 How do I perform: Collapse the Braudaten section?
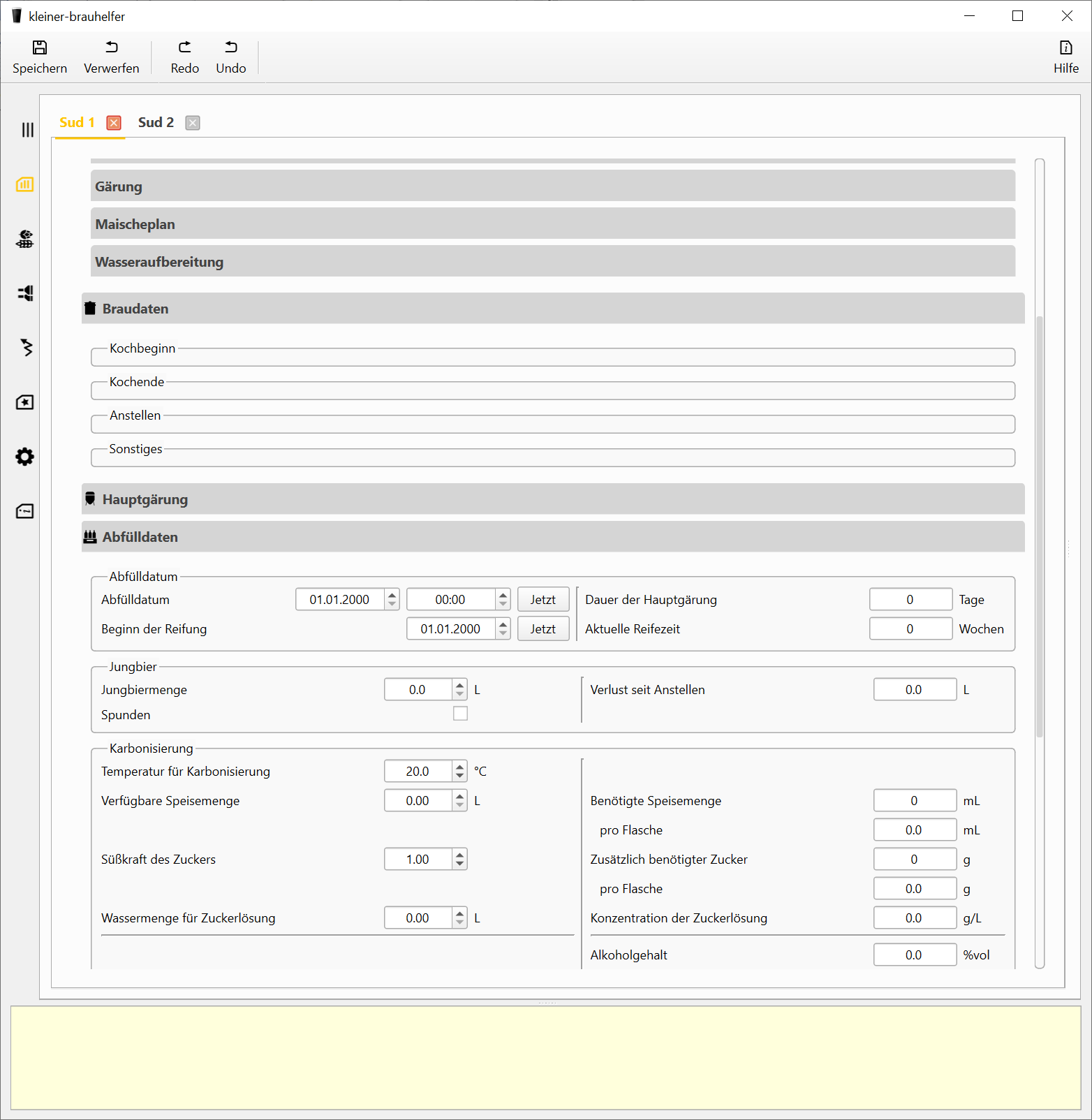click(552, 309)
